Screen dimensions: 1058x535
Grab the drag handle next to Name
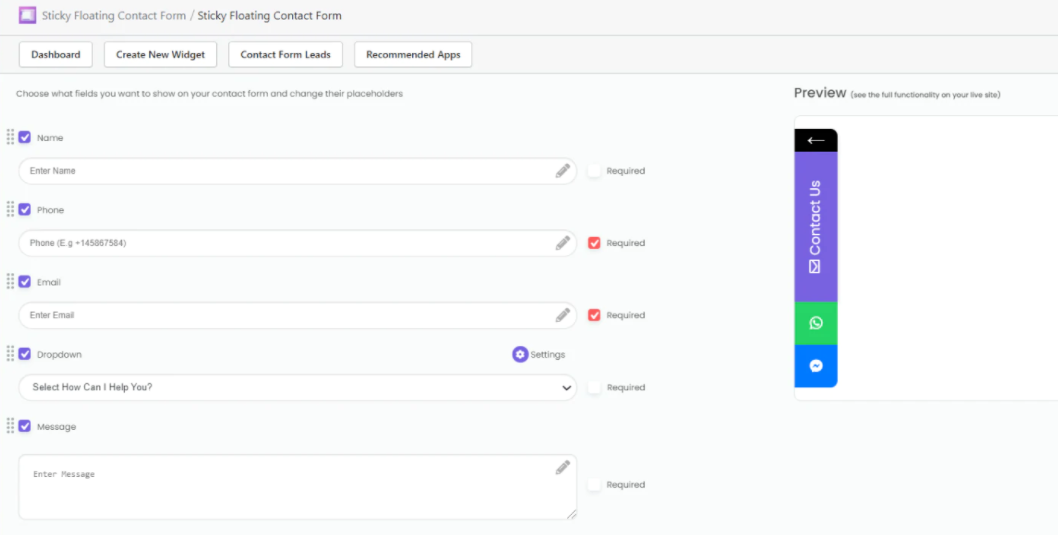point(10,137)
